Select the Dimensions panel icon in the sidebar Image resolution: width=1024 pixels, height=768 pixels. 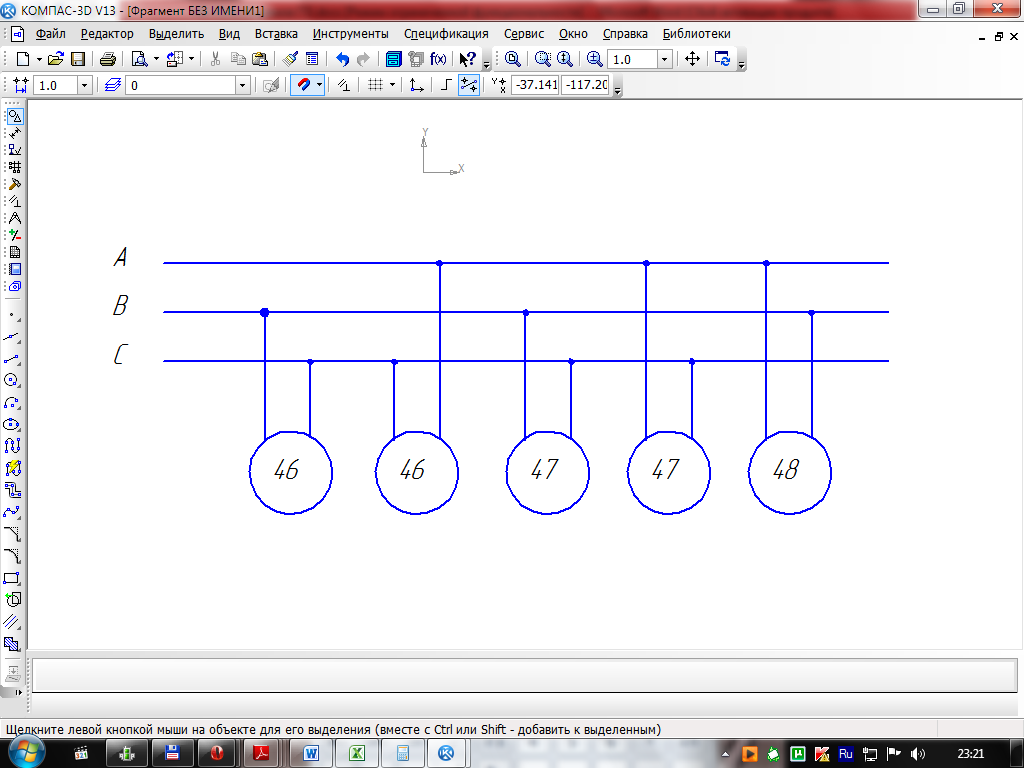pos(15,133)
